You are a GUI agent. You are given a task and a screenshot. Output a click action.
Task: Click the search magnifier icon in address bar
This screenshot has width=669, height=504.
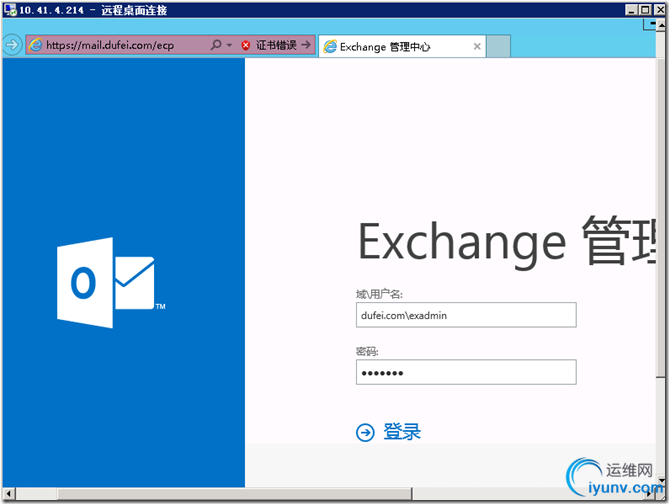click(x=216, y=44)
